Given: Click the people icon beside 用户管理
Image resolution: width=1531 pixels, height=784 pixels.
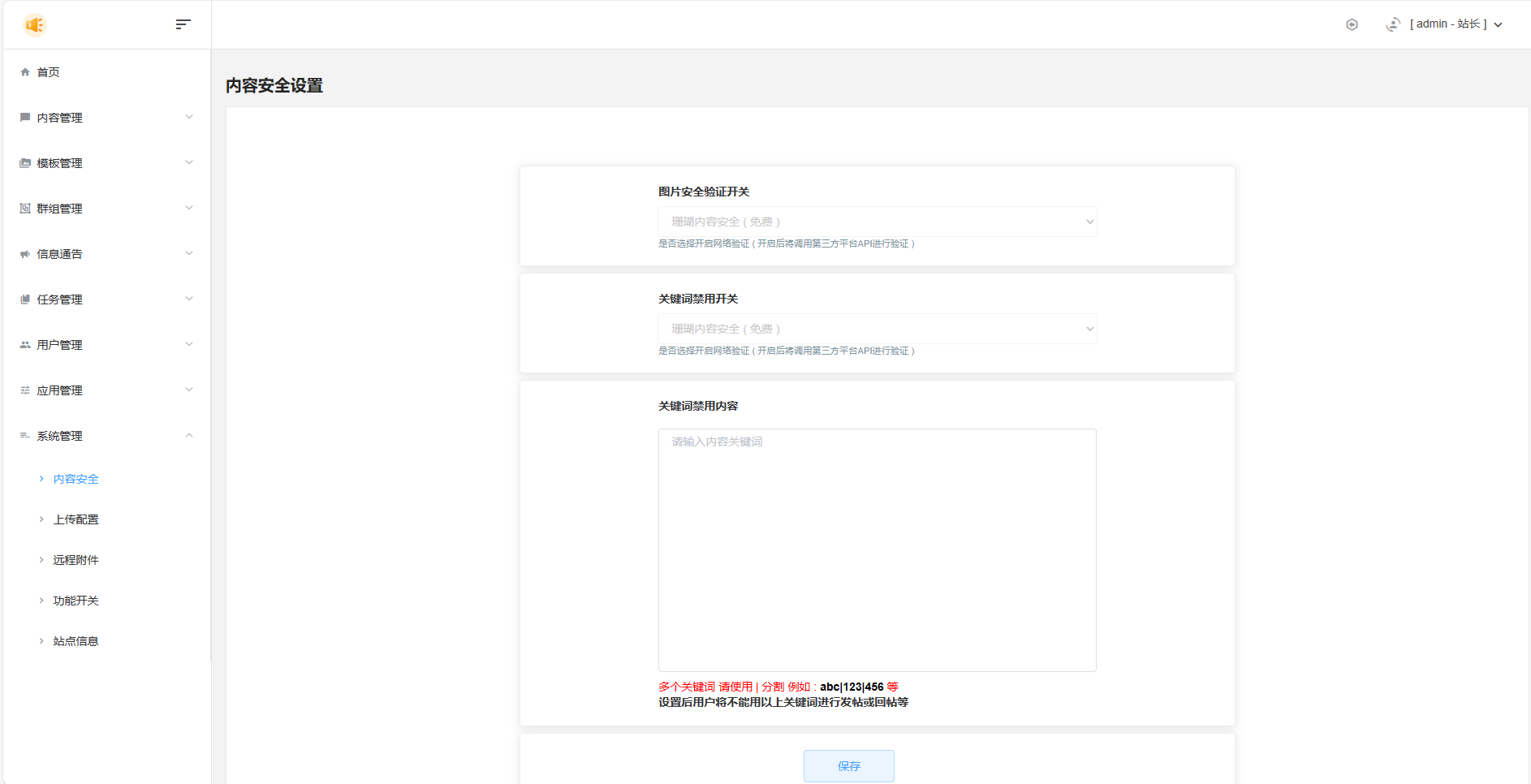Looking at the screenshot, I should 25,345.
